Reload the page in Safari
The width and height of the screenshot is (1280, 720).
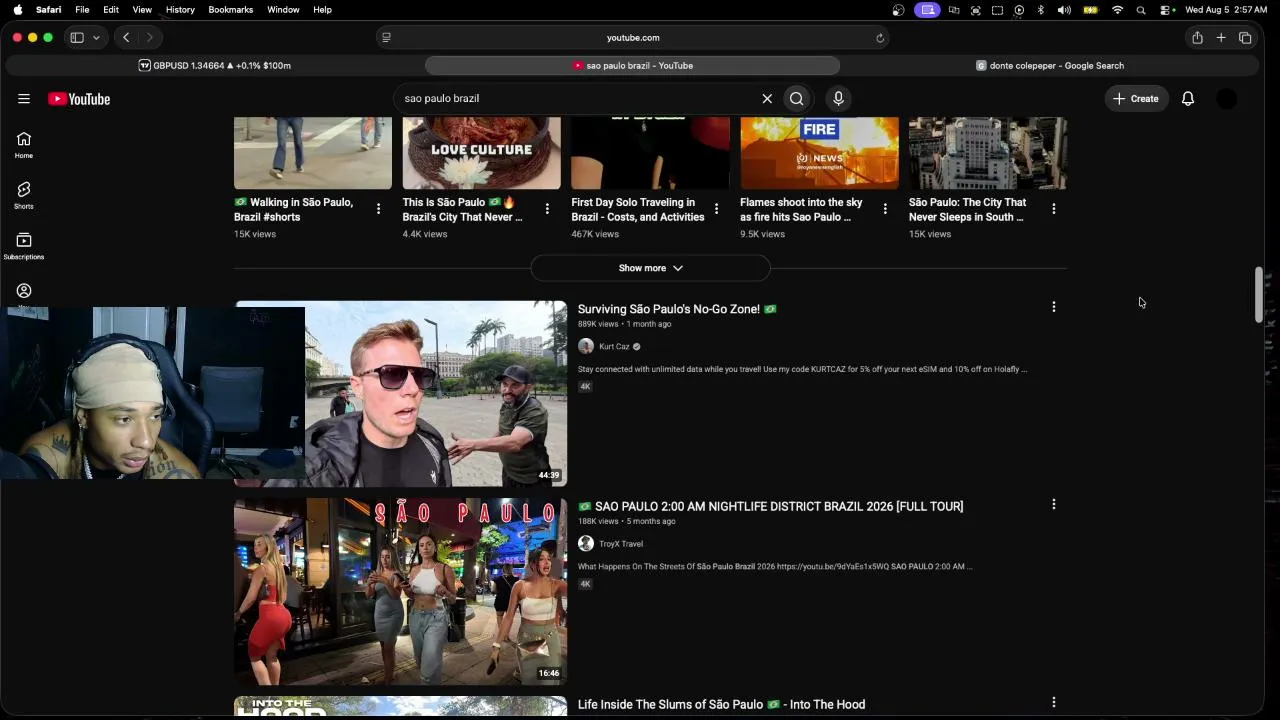pyautogui.click(x=880, y=38)
